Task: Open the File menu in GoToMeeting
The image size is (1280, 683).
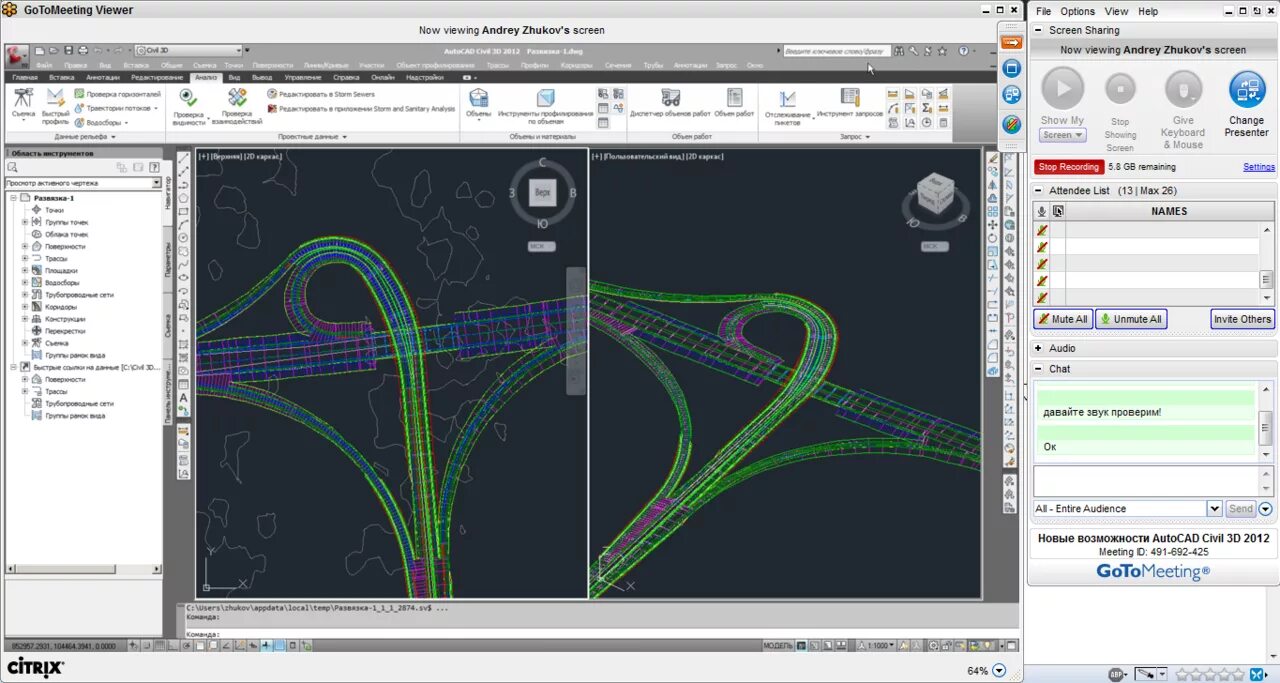Action: click(1043, 11)
